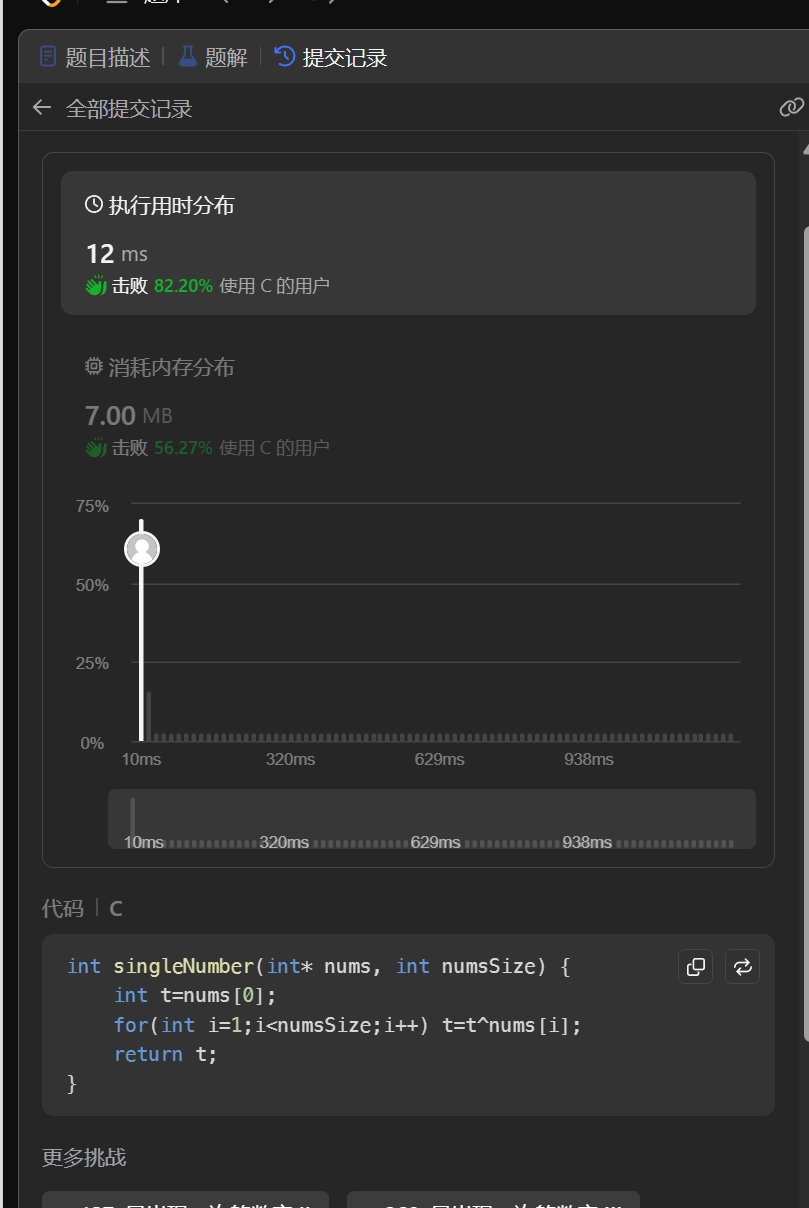Click the user avatar marker on the chart

142,549
